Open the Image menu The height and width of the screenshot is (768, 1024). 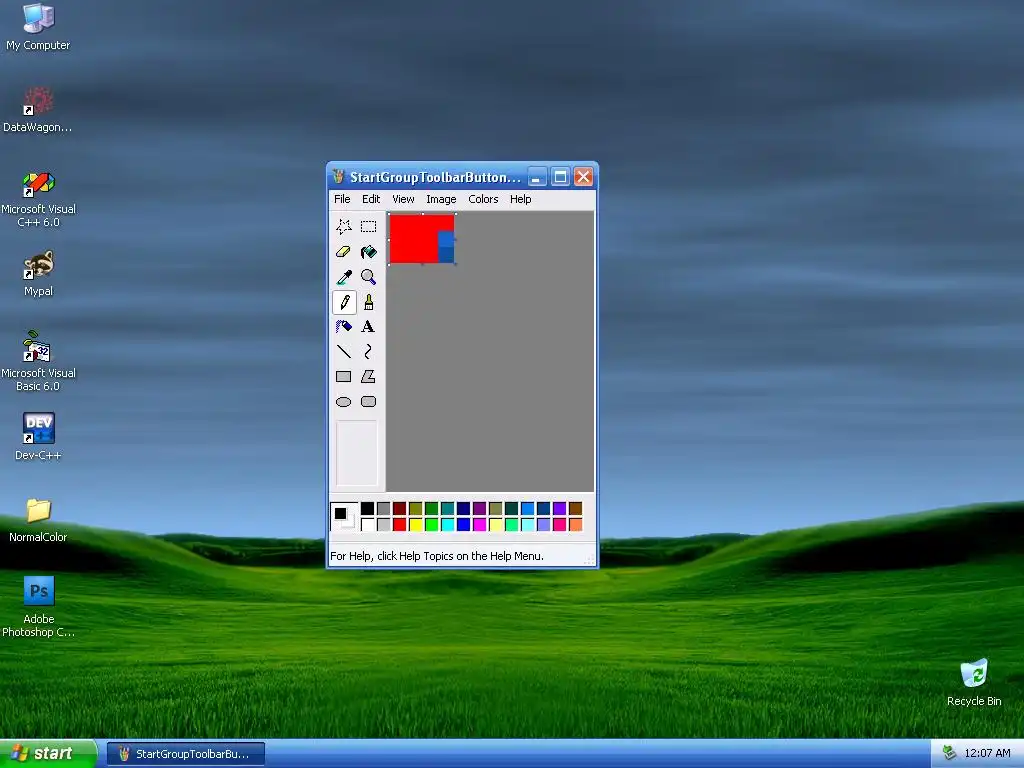pos(441,199)
